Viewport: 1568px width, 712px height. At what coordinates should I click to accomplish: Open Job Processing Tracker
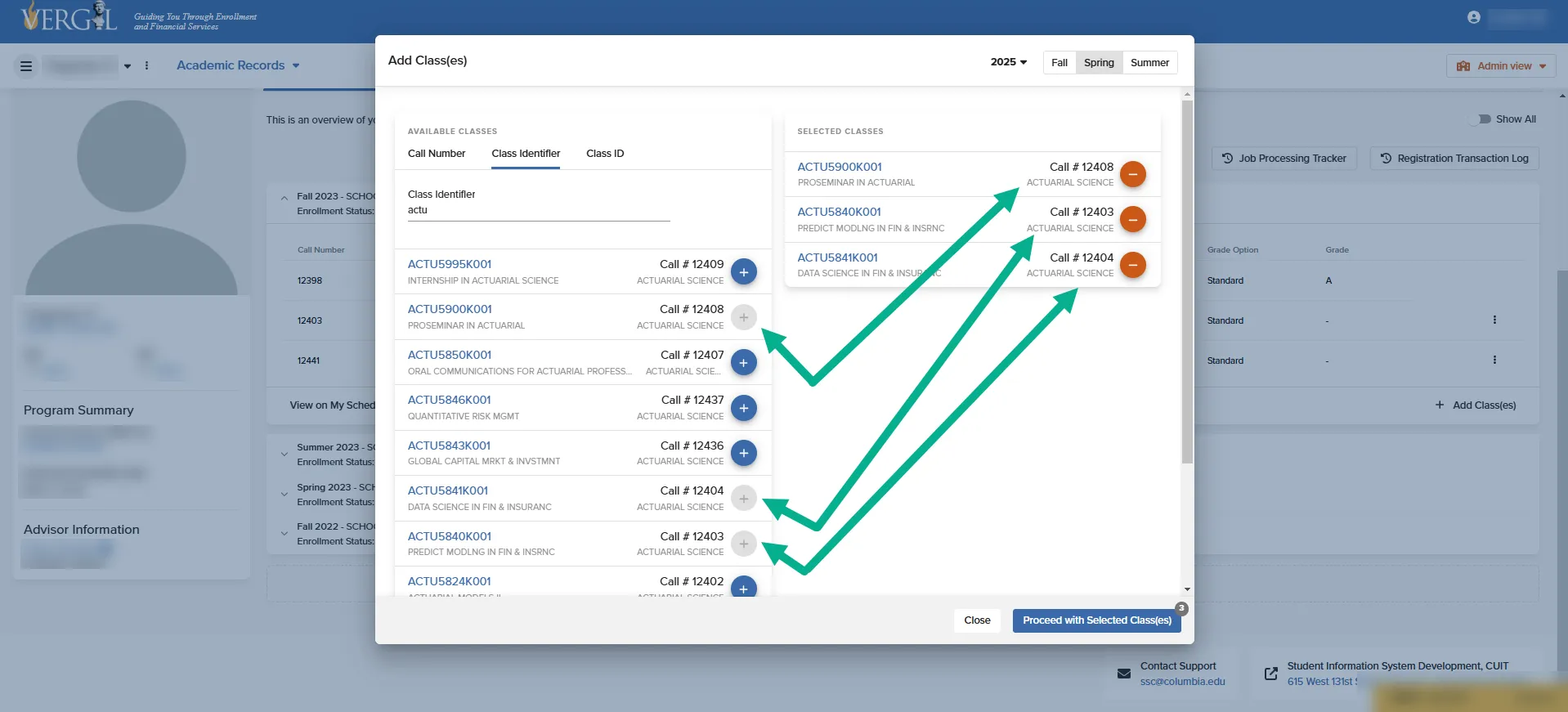click(1284, 159)
